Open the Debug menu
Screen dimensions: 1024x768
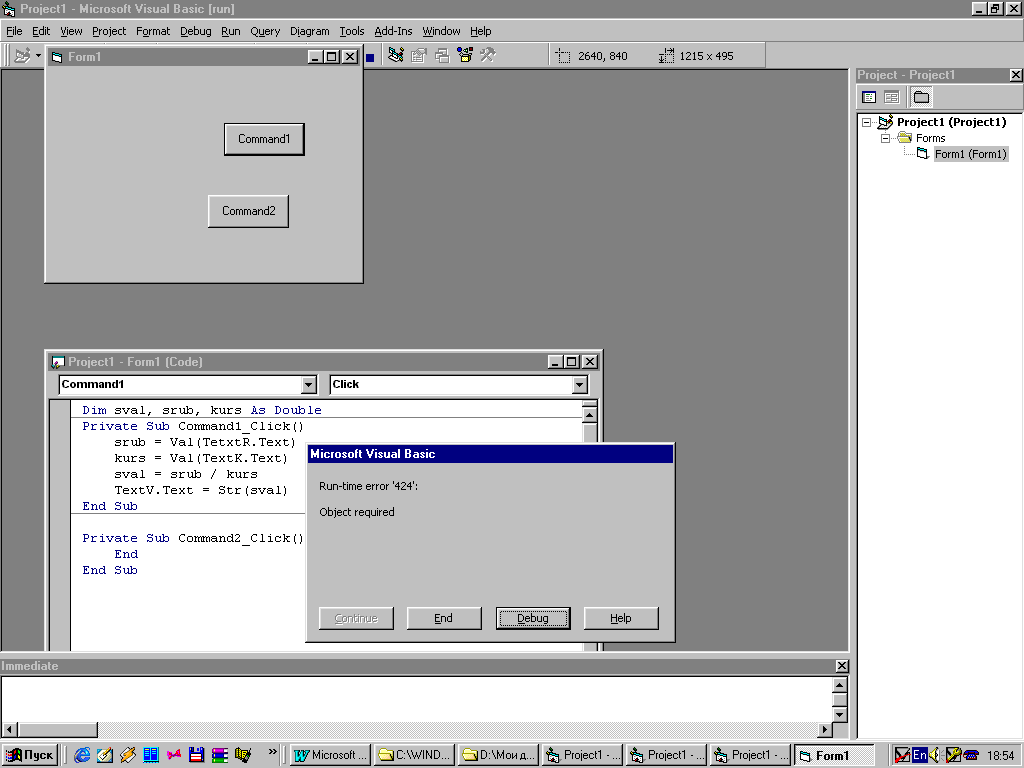pos(195,31)
